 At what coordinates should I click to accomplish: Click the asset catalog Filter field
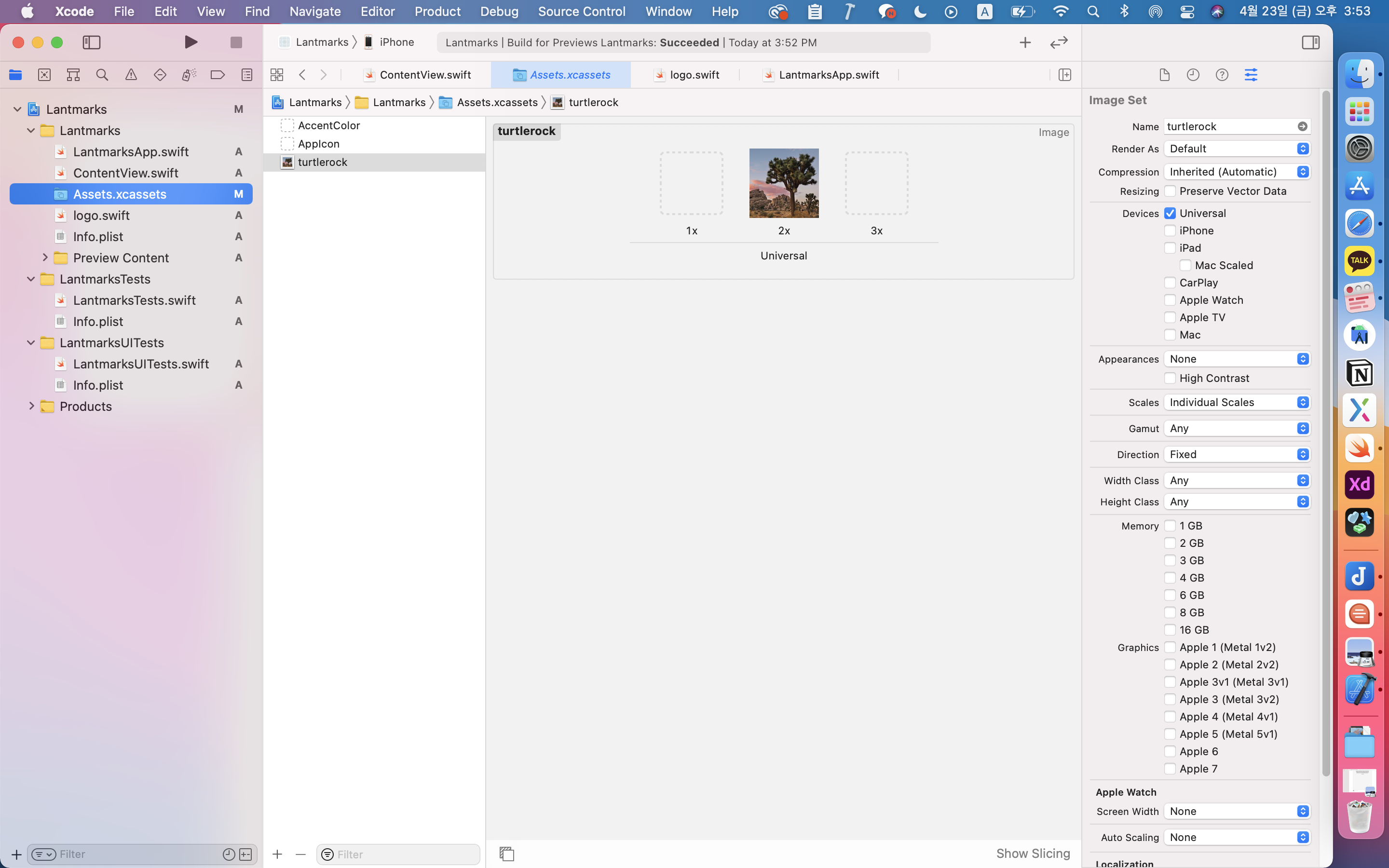(x=405, y=854)
